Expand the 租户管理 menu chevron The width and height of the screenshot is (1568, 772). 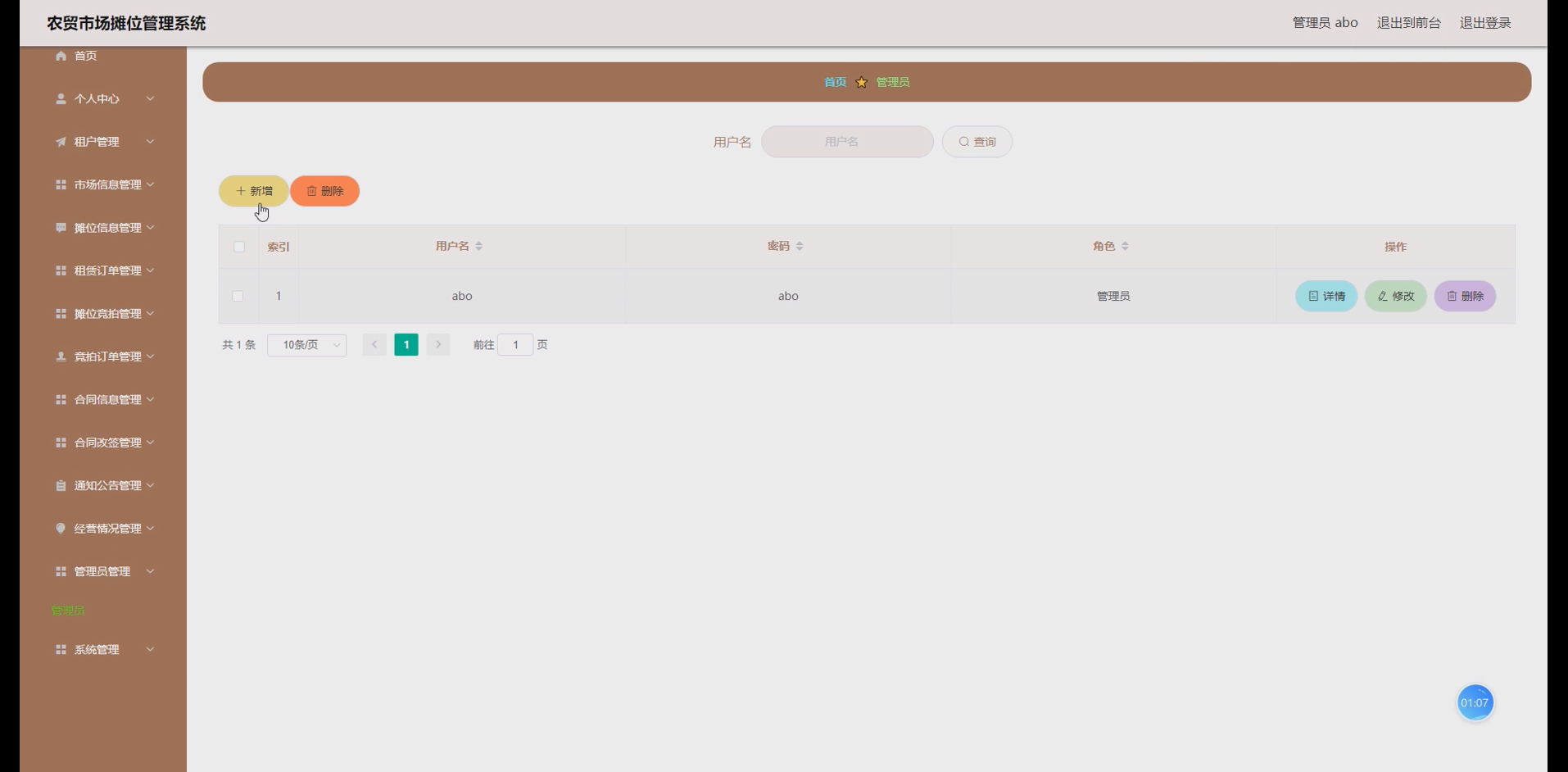click(x=150, y=141)
